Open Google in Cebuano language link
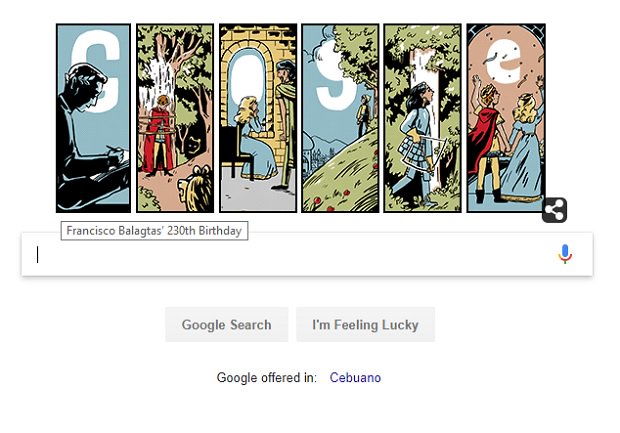This screenshot has width=620, height=433. 355,378
